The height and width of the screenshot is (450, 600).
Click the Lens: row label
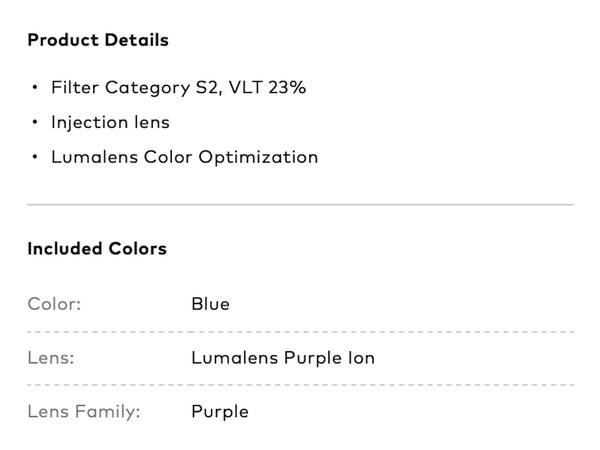click(x=51, y=357)
